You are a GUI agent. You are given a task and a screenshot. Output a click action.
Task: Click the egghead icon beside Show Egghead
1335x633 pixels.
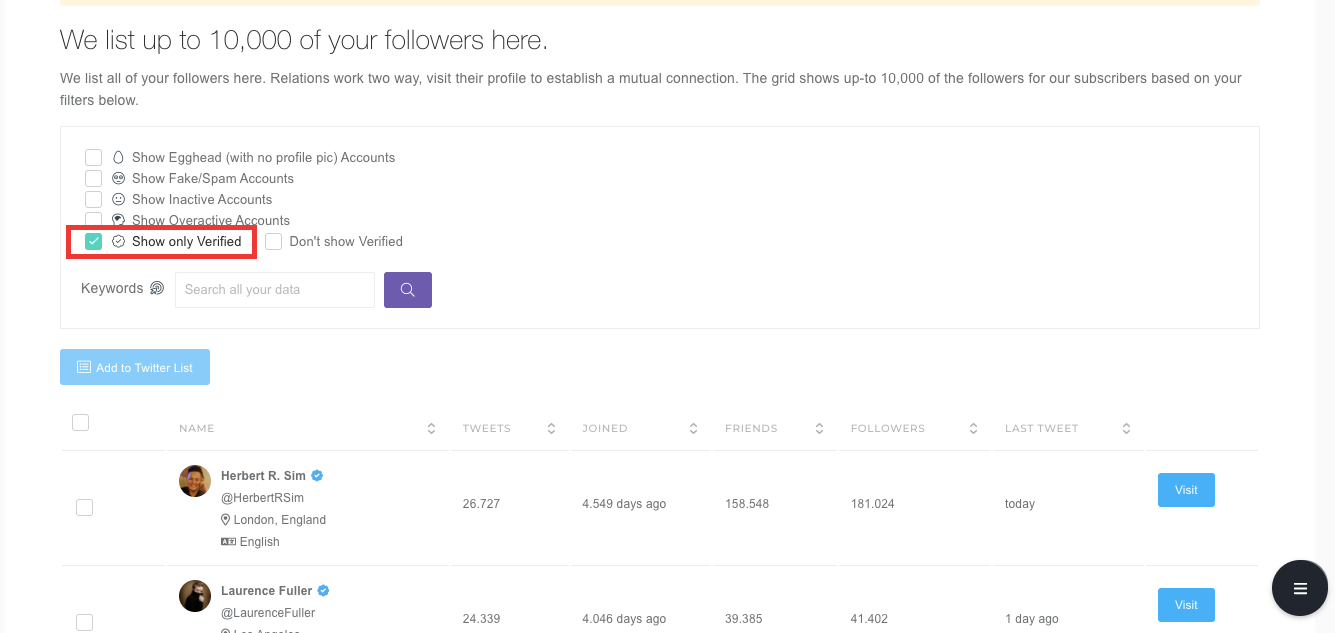pos(118,157)
